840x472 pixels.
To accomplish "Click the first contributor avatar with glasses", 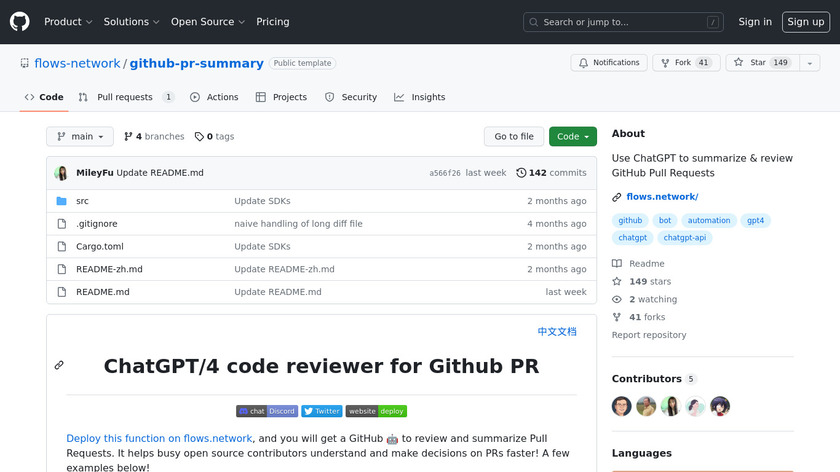I will 621,406.
